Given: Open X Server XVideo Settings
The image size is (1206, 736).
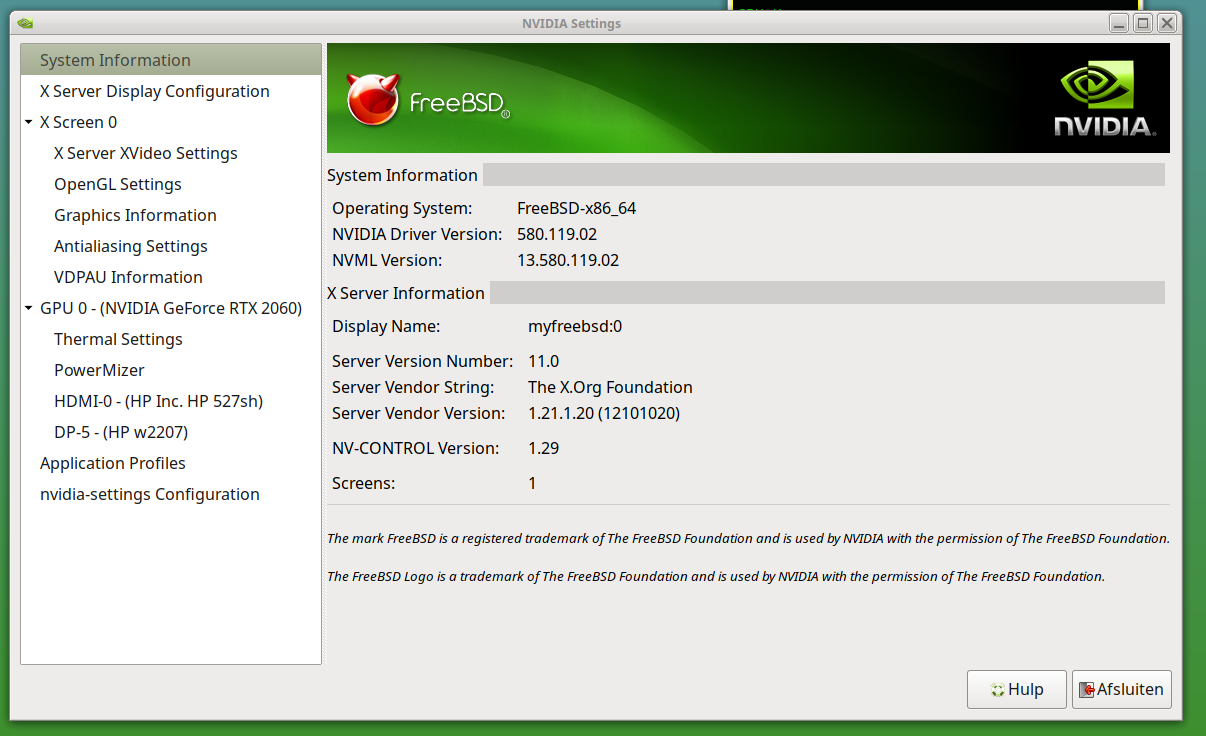Looking at the screenshot, I should point(145,153).
